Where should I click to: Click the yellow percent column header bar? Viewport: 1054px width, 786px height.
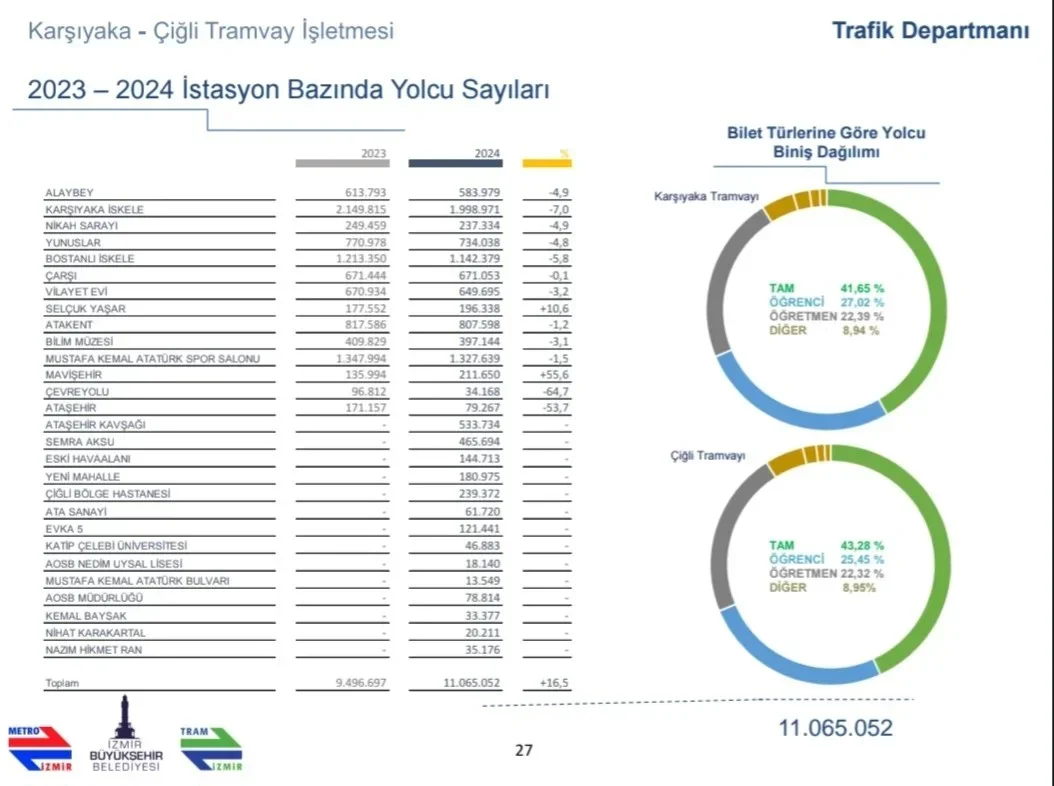(x=547, y=163)
